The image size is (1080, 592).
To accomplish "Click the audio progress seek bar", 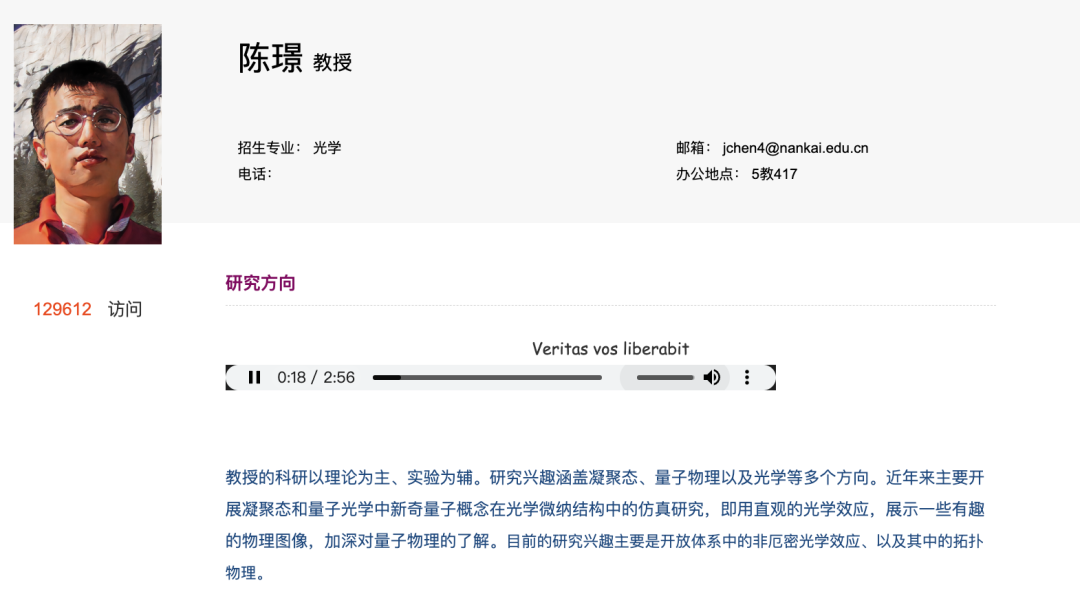I will coord(487,378).
